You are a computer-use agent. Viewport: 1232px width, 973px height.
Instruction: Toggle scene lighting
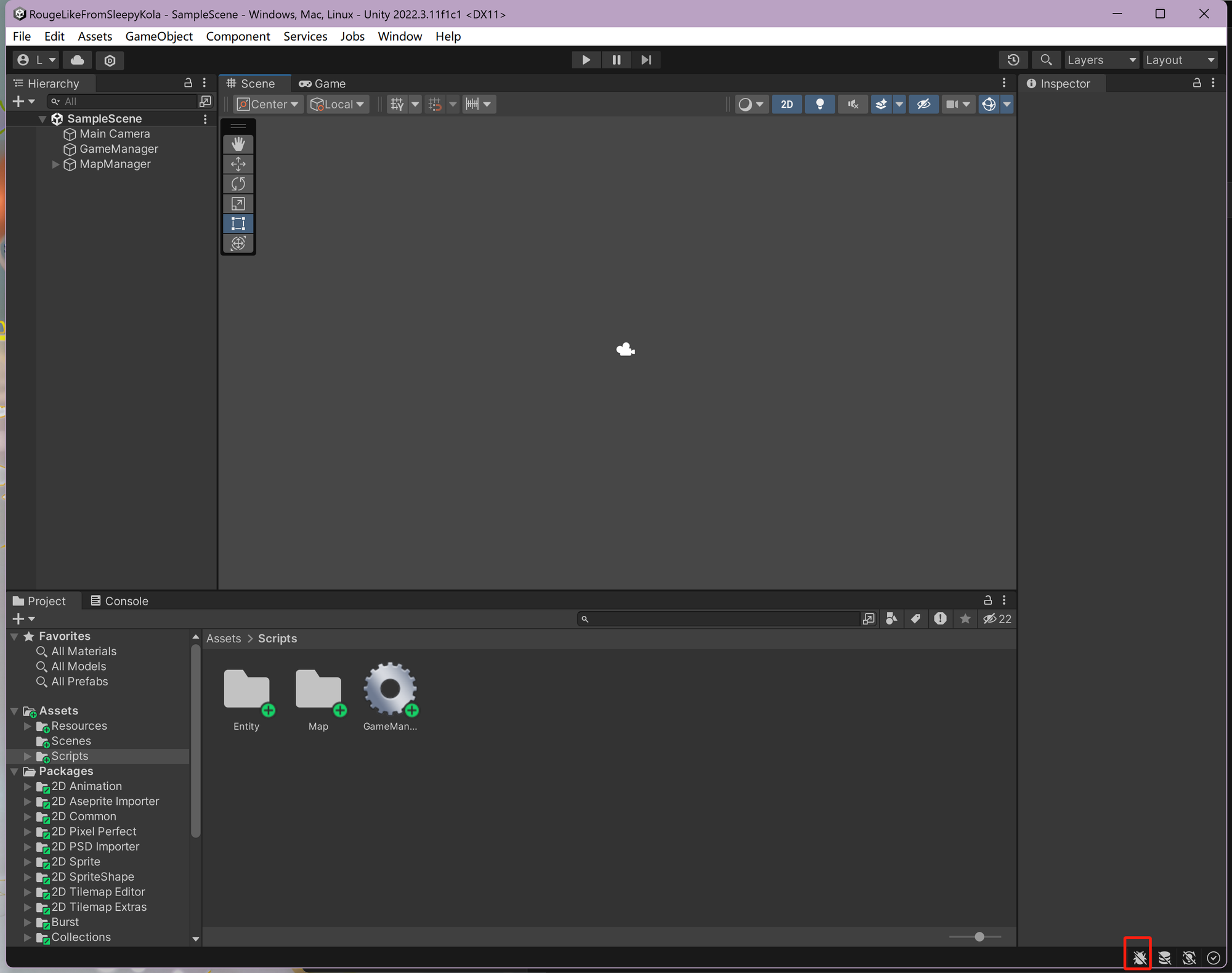pos(820,103)
